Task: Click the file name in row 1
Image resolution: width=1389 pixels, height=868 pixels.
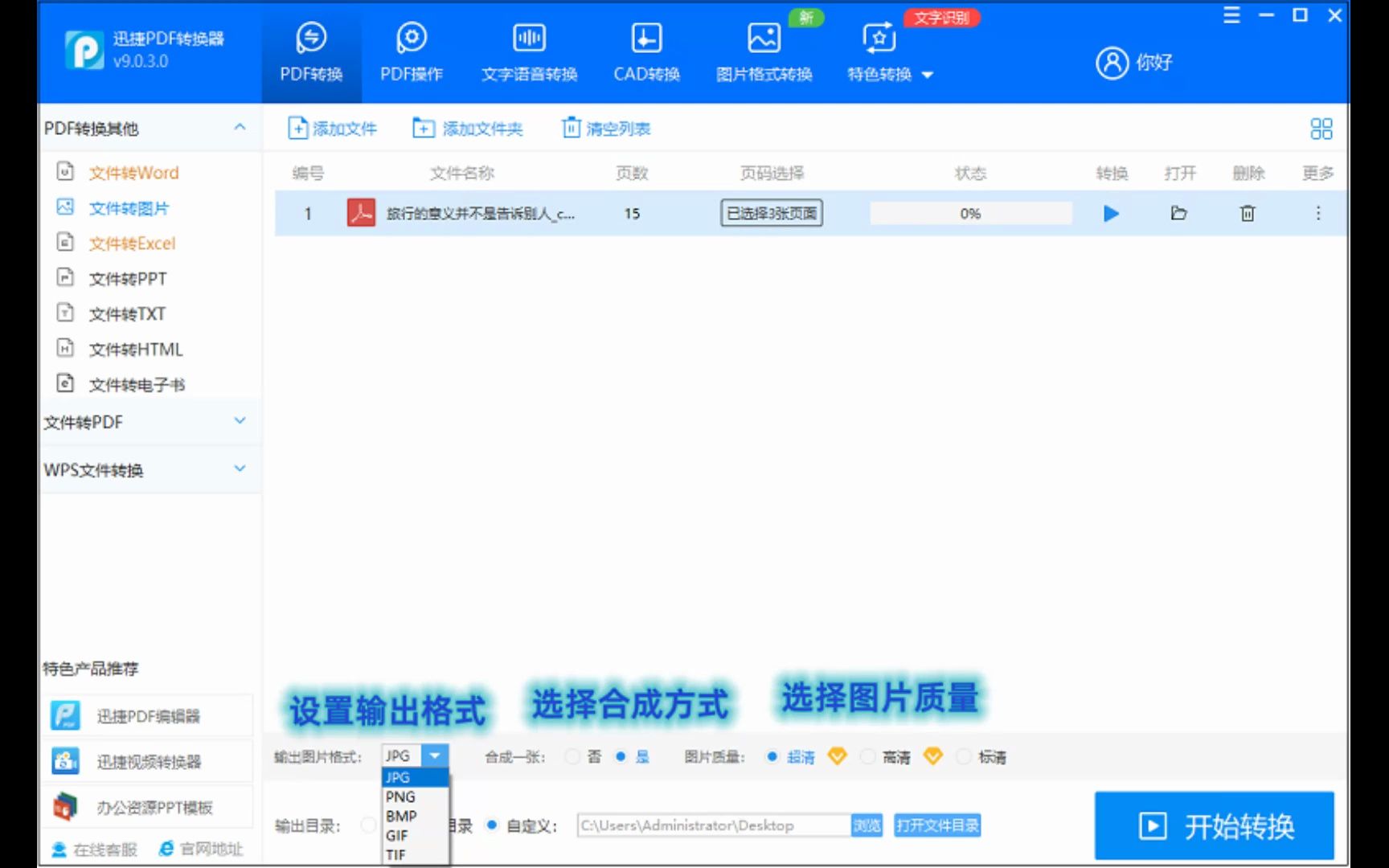Action: 480,214
